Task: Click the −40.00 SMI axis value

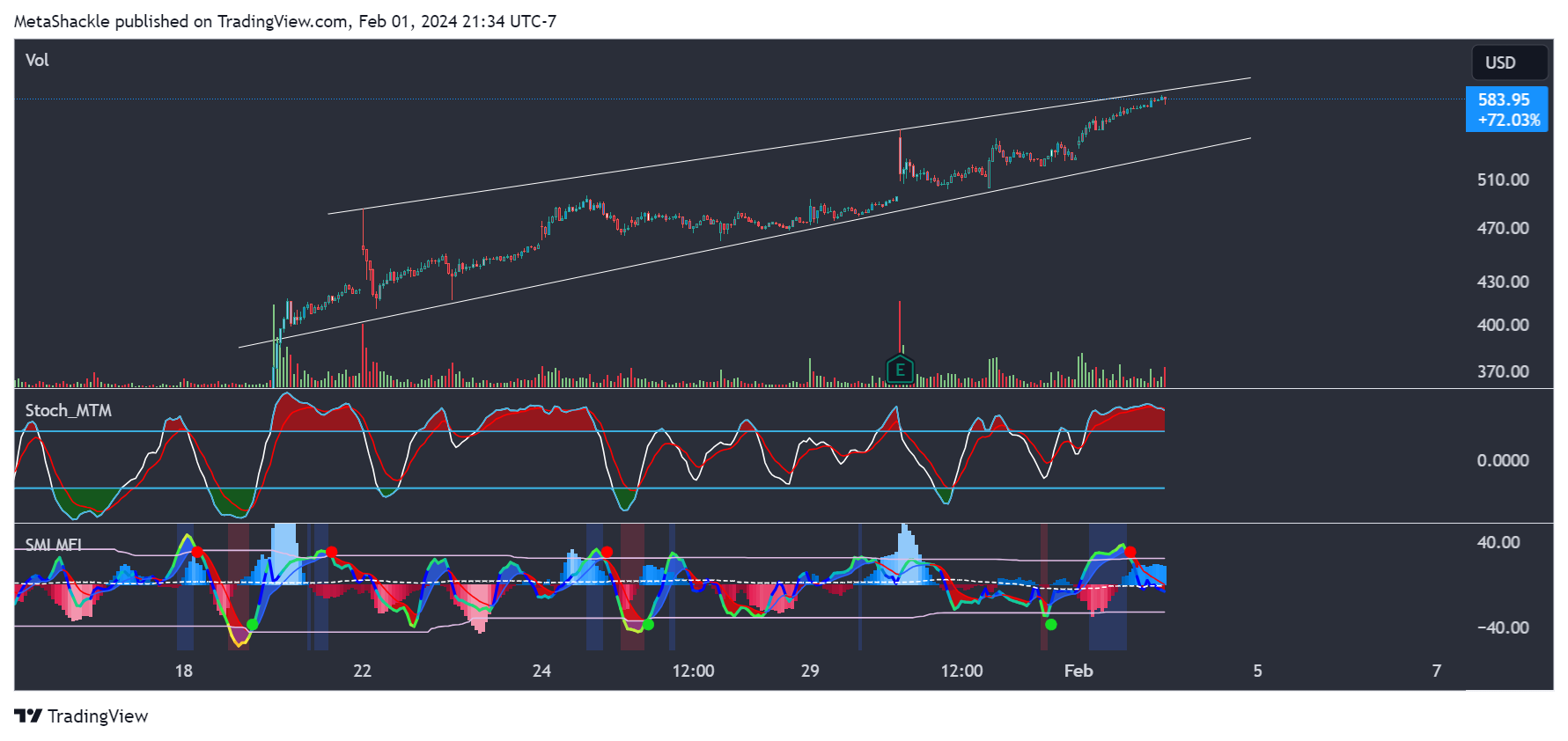Action: [x=1503, y=627]
